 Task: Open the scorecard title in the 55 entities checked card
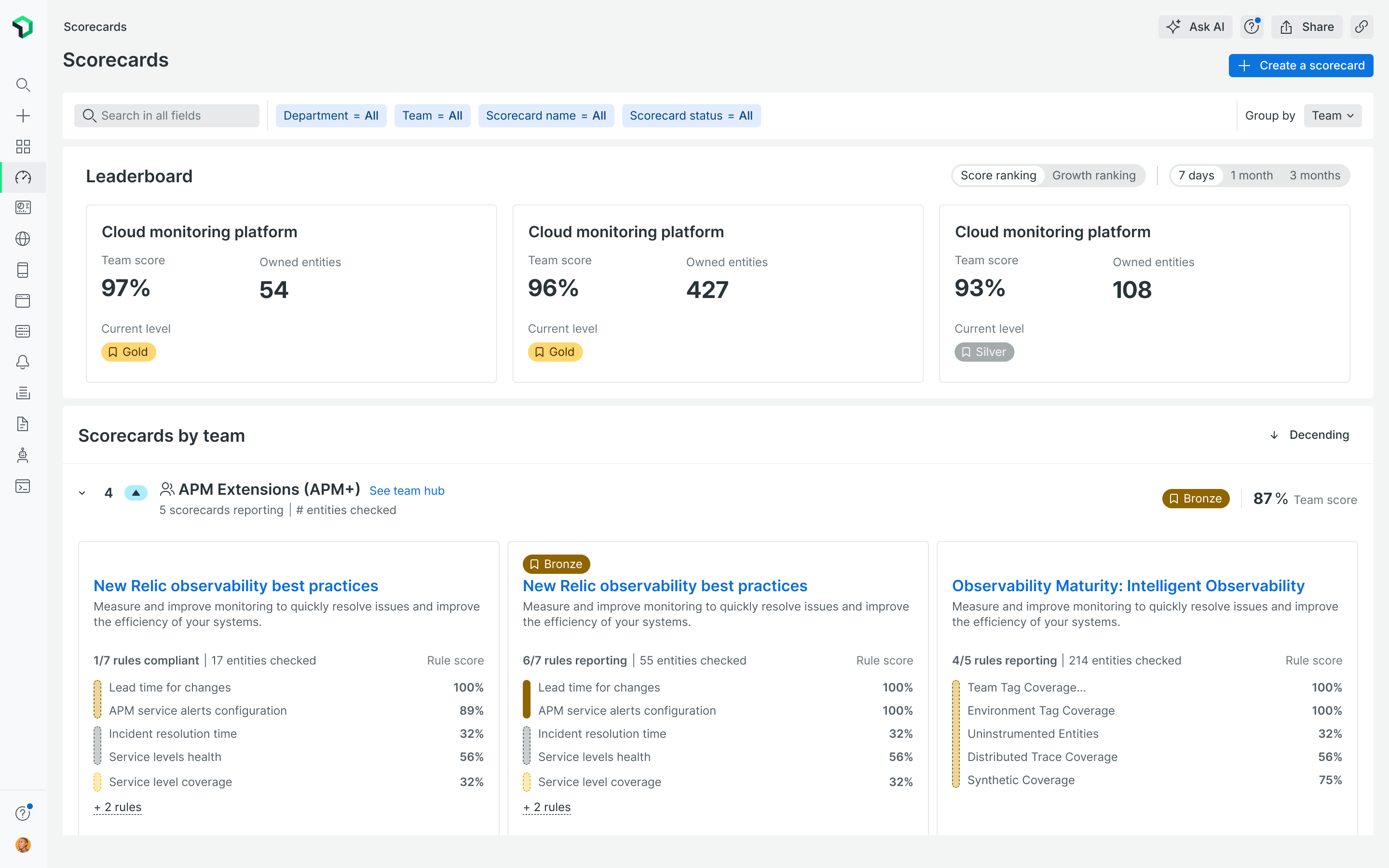665,585
